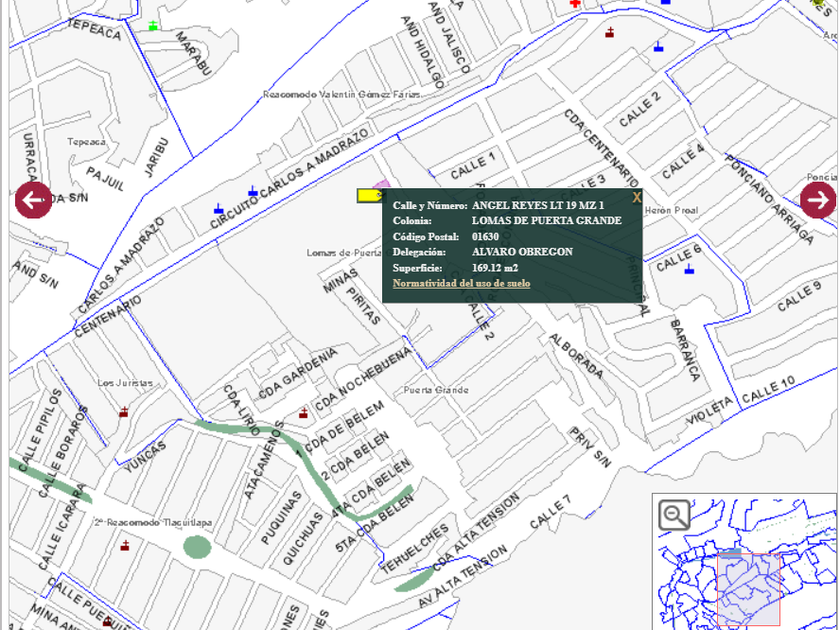840x630 pixels.
Task: Click the BARRANCA street label
Action: pyautogui.click(x=685, y=349)
